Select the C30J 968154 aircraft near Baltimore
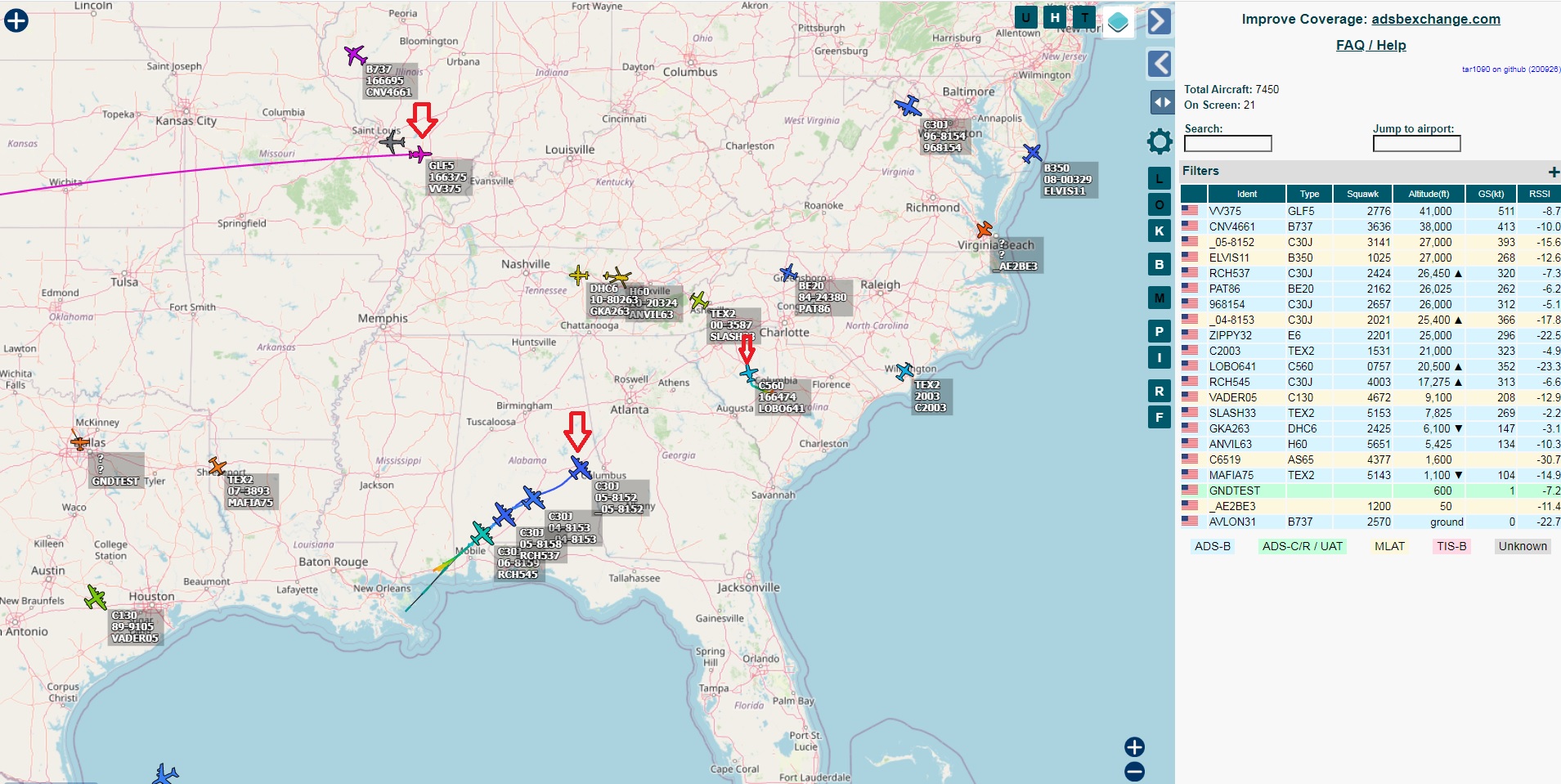Screen dimensions: 1561x784 908,105
